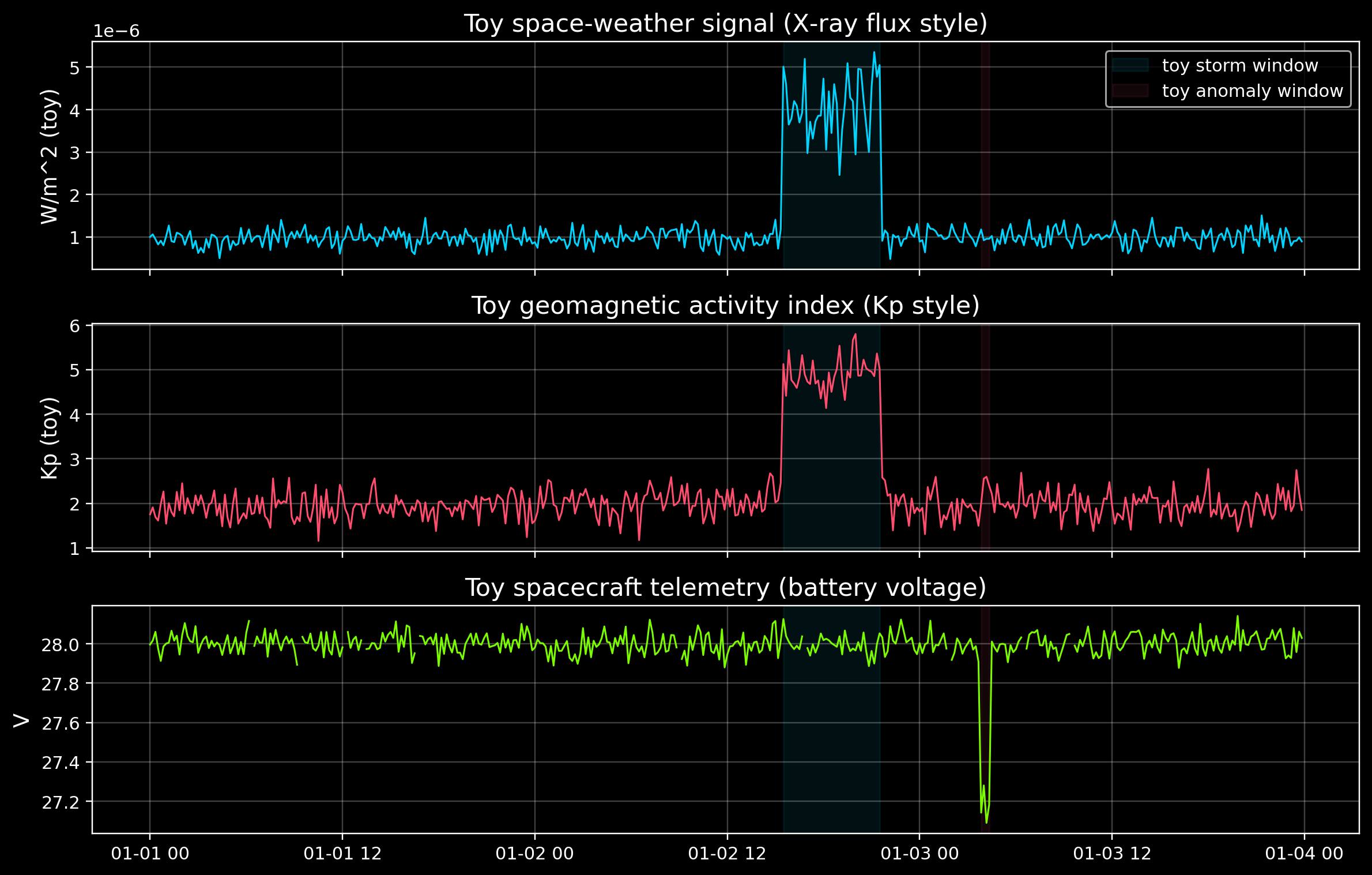1372x875 pixels.
Task: Click the W/m^2 (toy) y-axis label
Action: (50, 156)
